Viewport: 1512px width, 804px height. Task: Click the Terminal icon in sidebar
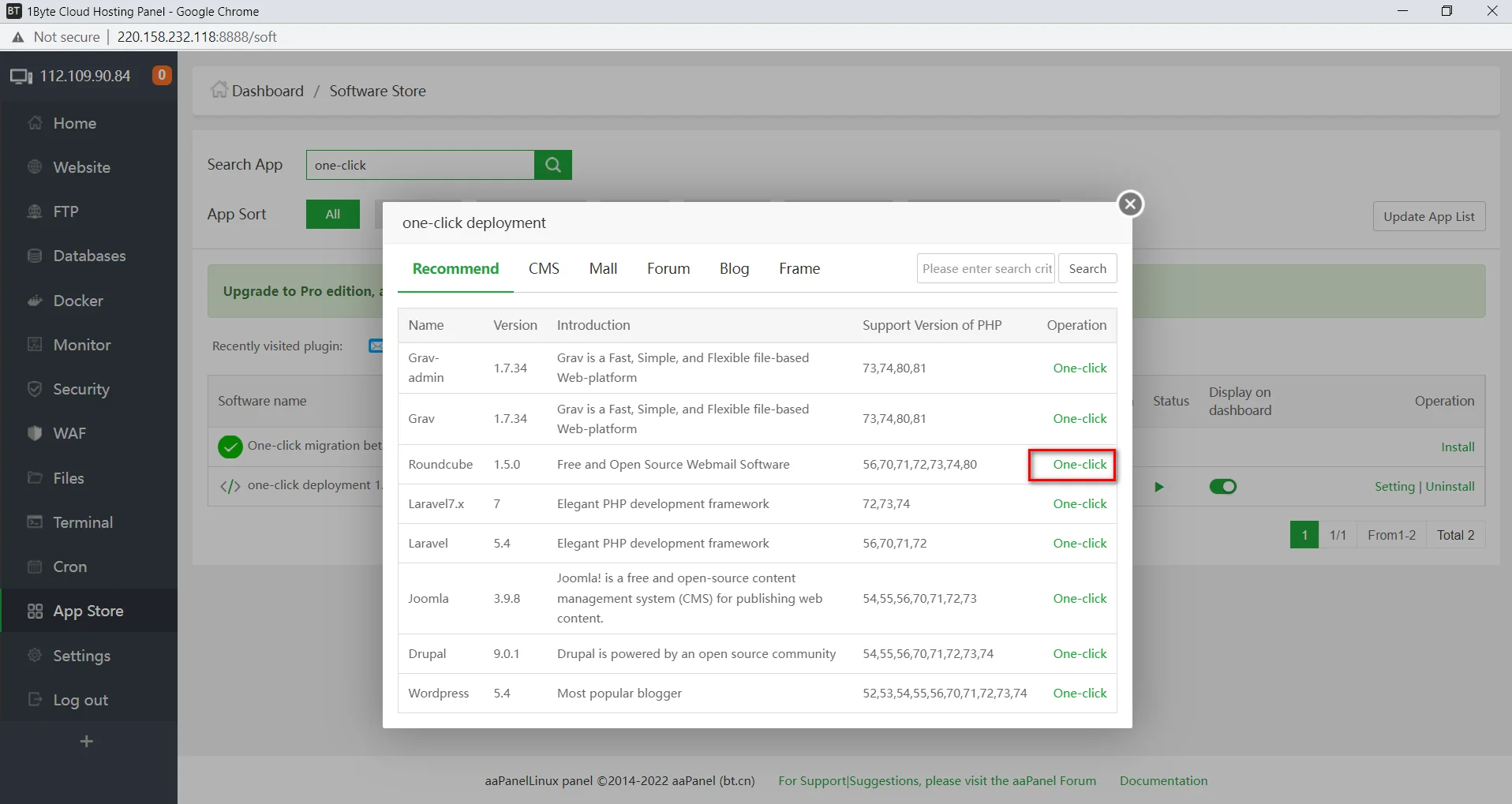35,522
